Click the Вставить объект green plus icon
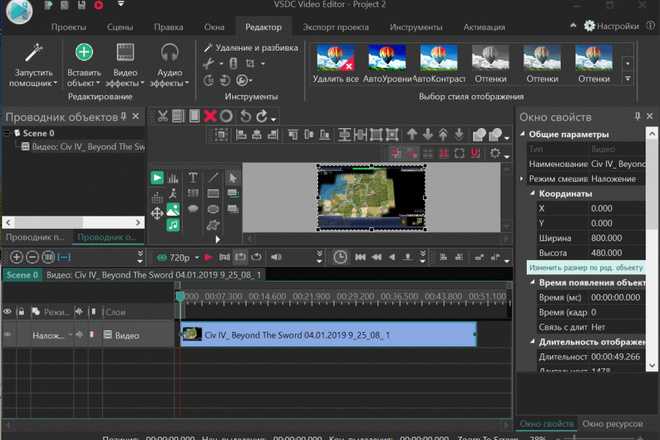 tap(84, 52)
